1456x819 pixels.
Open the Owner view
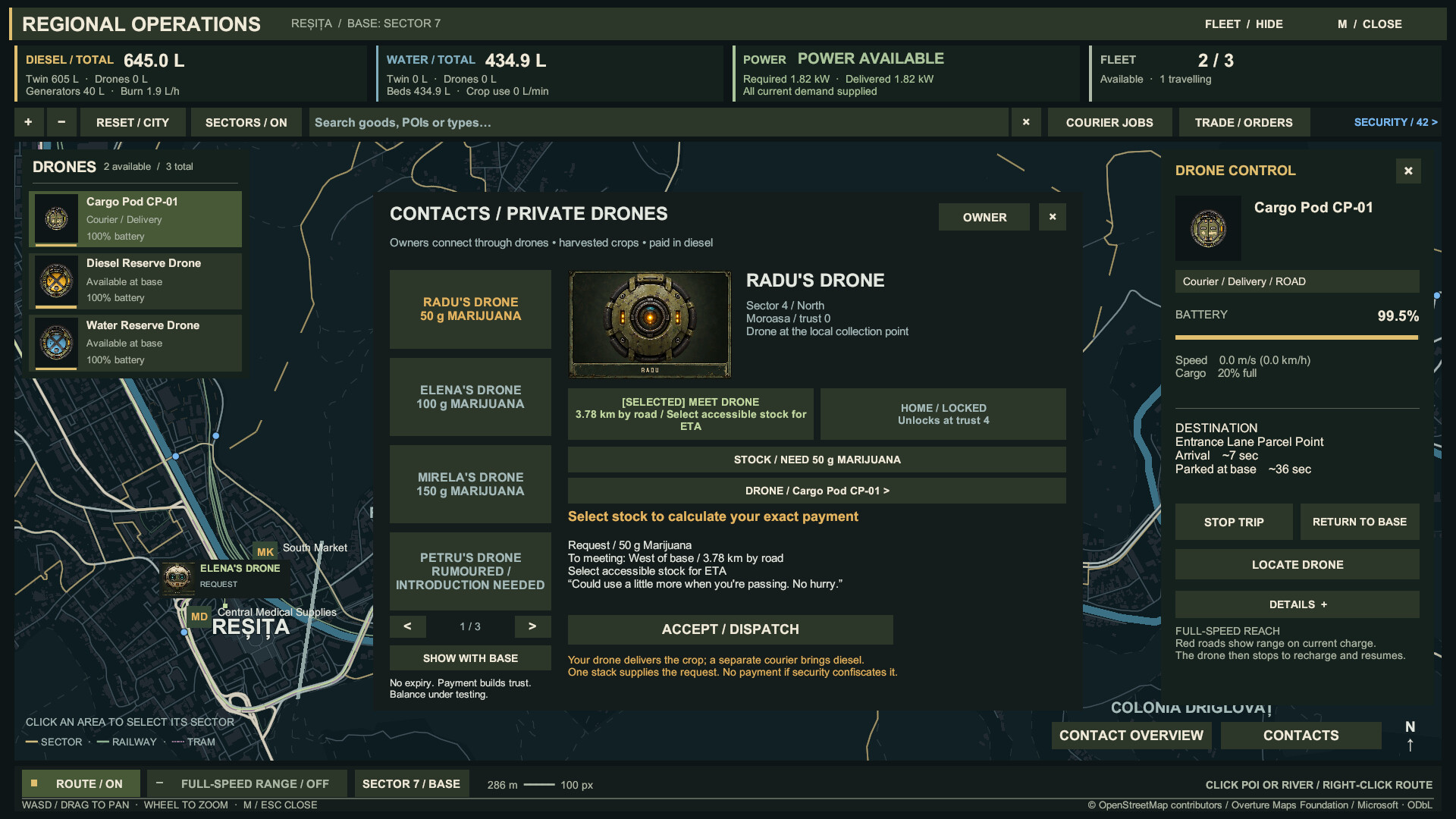(x=984, y=217)
